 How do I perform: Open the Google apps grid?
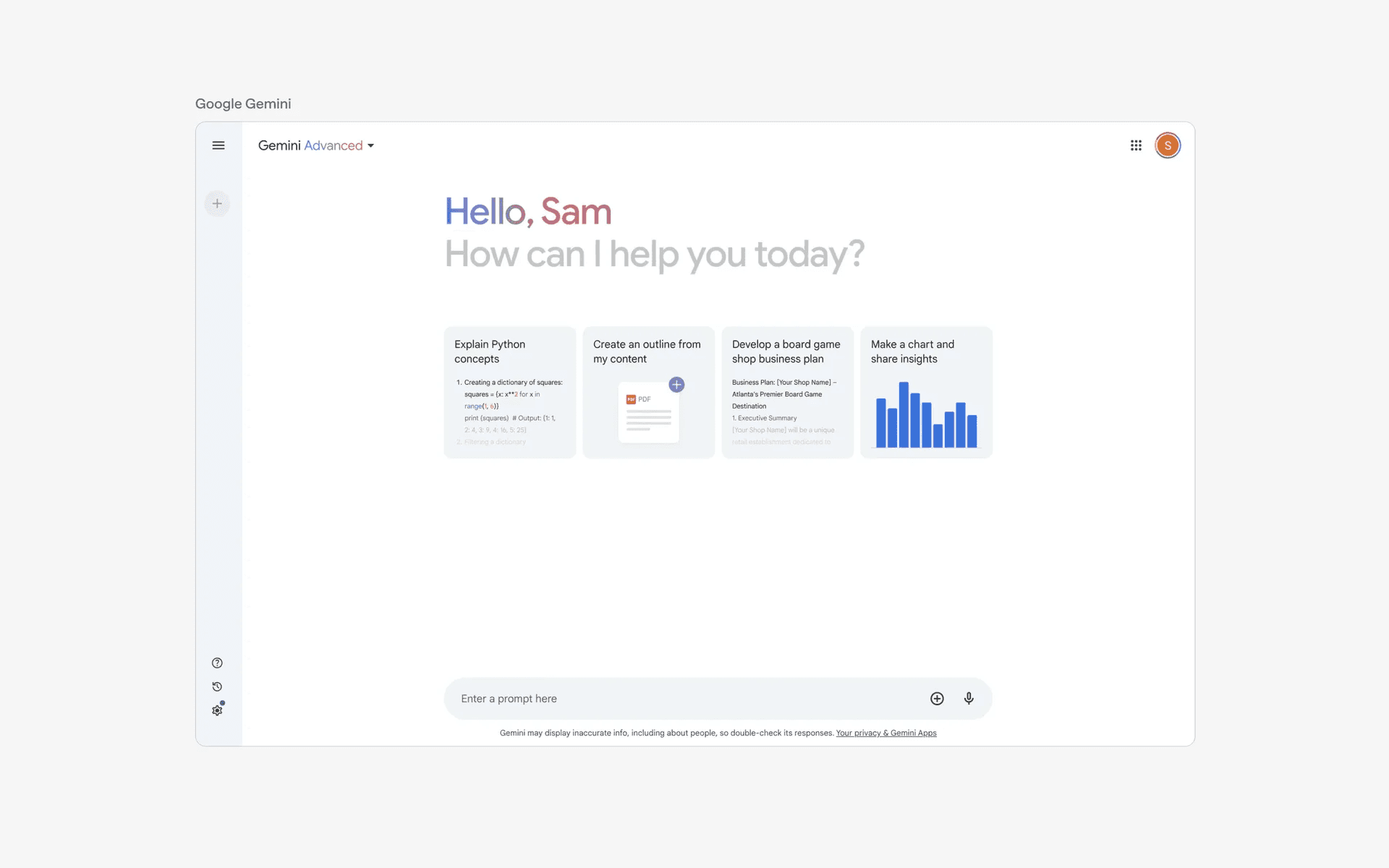[1136, 145]
